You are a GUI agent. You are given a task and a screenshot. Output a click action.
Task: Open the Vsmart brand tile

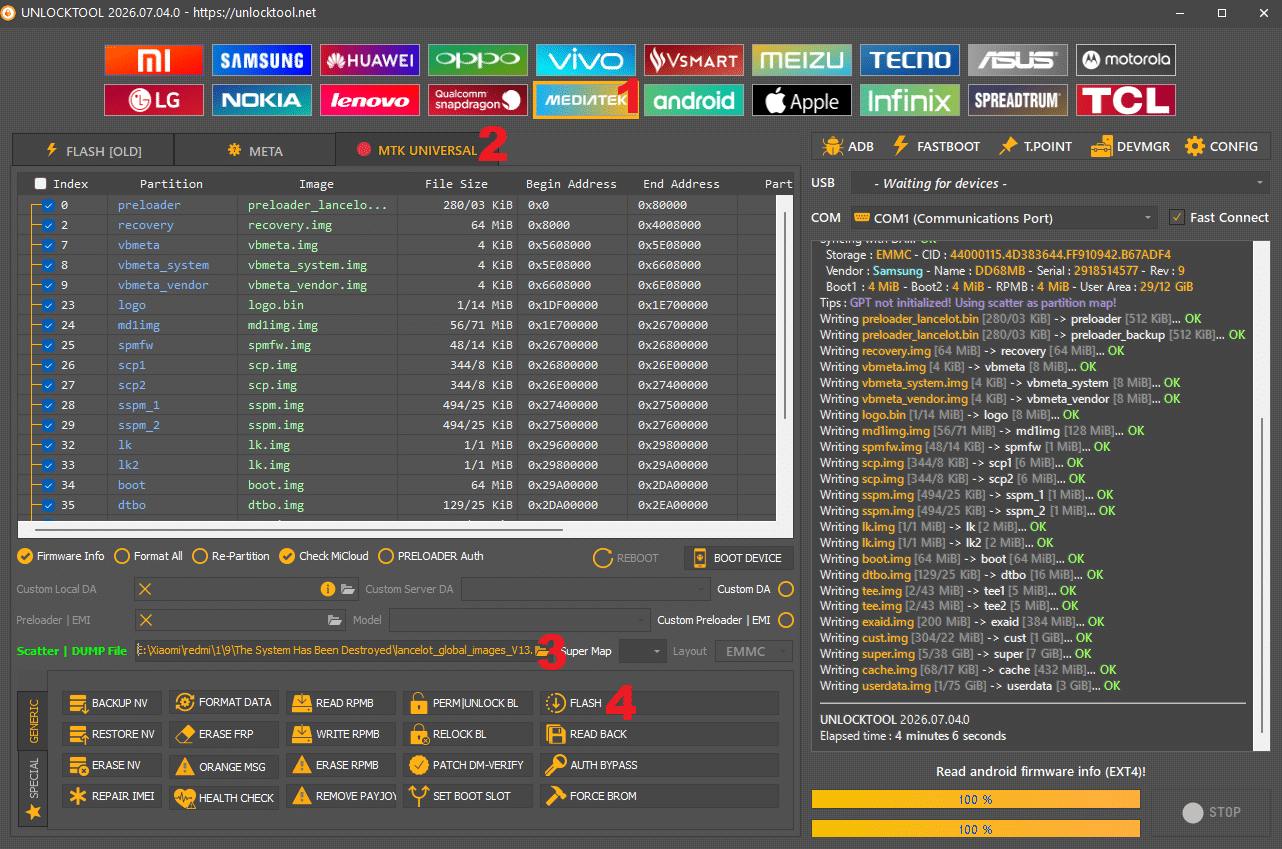click(693, 60)
